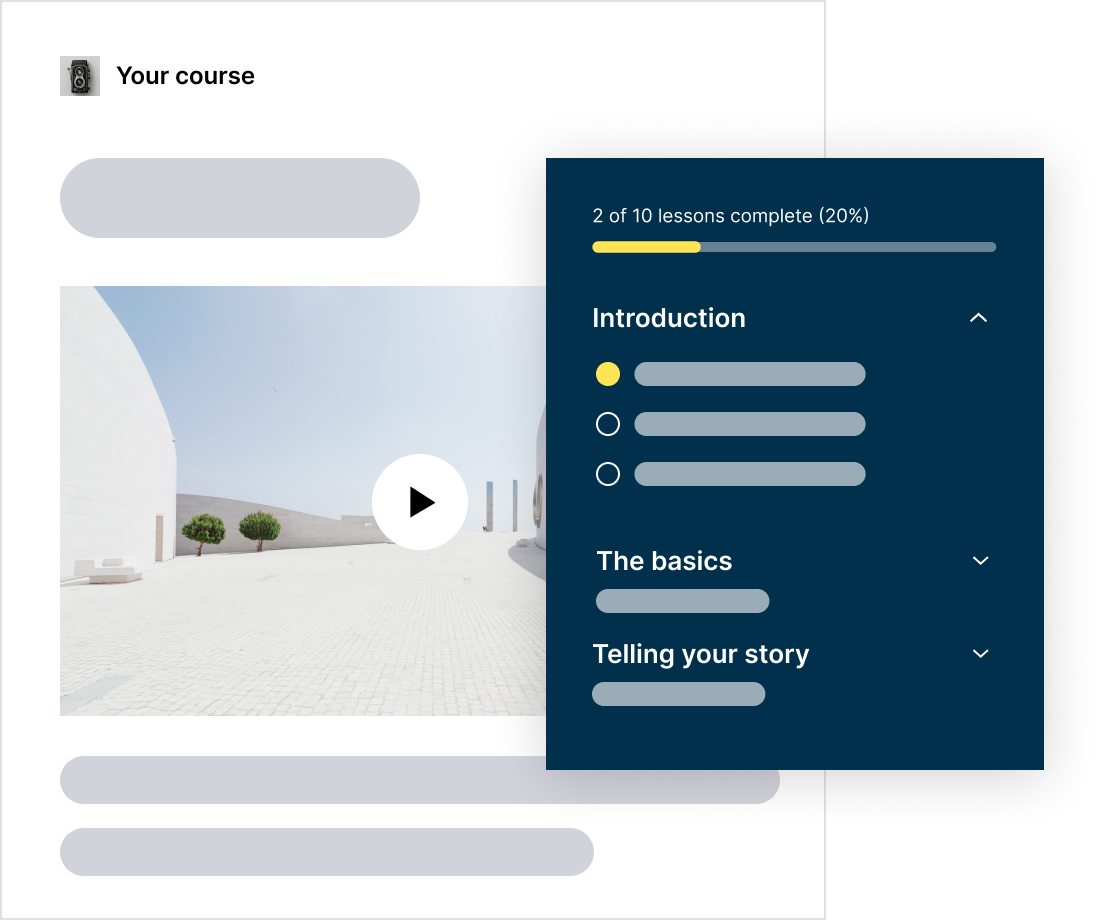
Task: Click the Telling your story heading
Action: (701, 653)
